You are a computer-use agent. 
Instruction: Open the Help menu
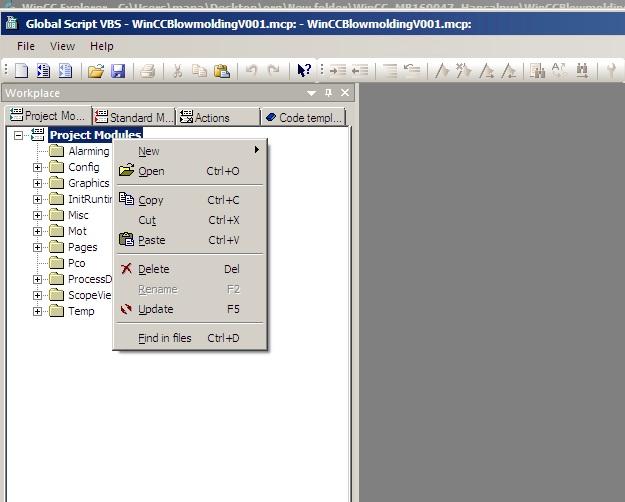pos(102,46)
